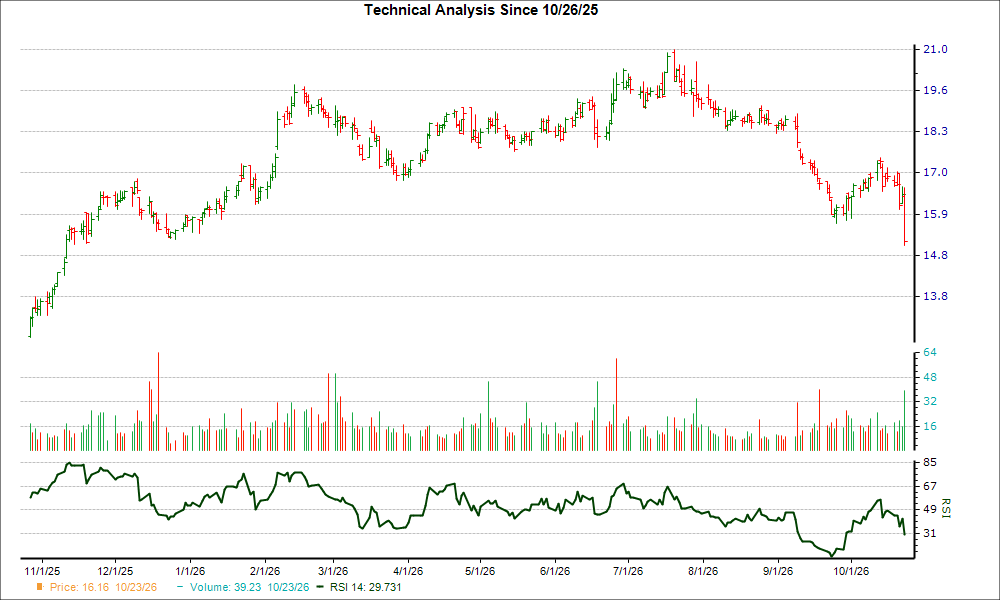Click the 18.3 price axis label
The height and width of the screenshot is (600, 1000).
click(935, 131)
